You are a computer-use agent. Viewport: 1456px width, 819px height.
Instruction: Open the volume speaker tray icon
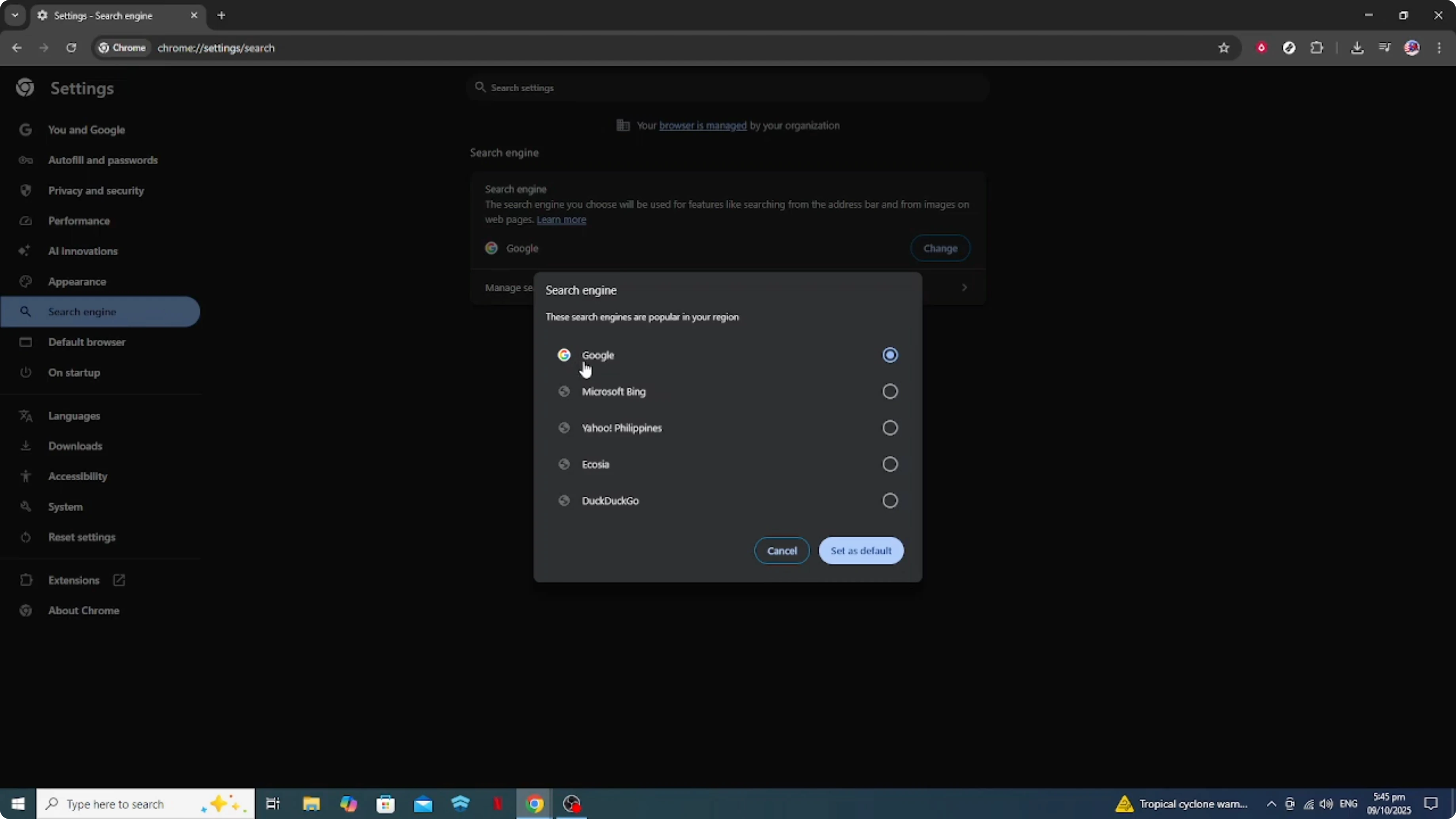tap(1327, 804)
